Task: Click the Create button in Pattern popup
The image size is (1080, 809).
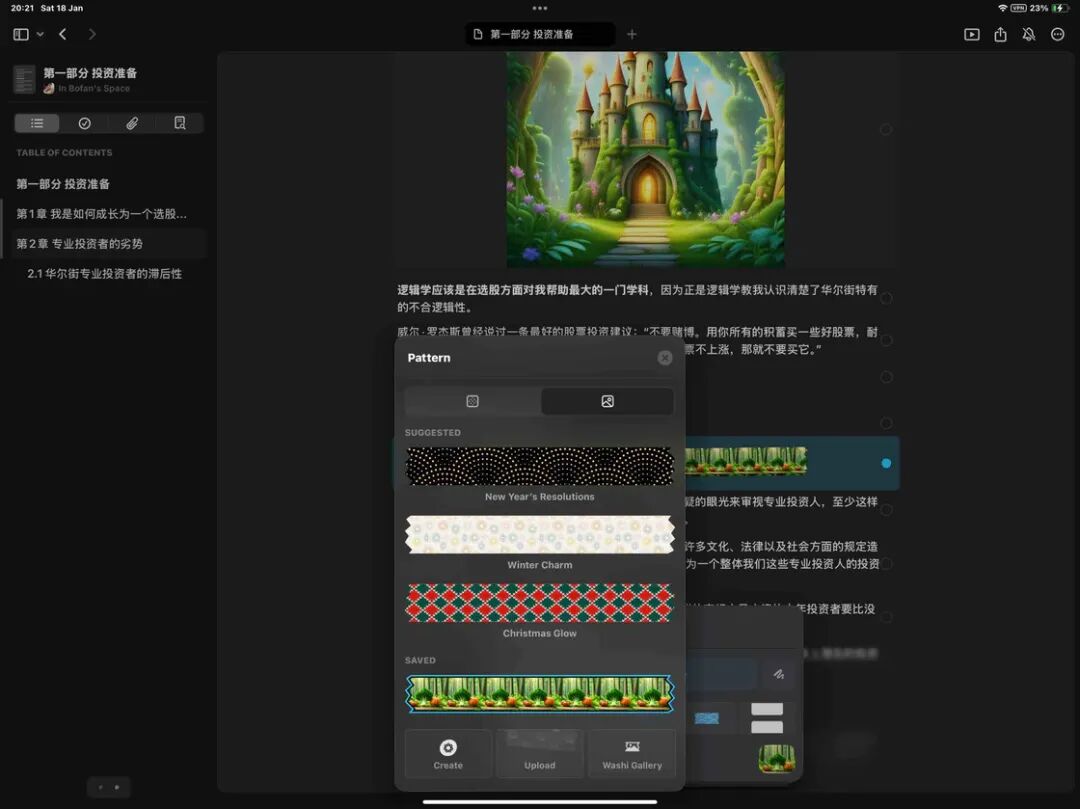Action: (448, 754)
